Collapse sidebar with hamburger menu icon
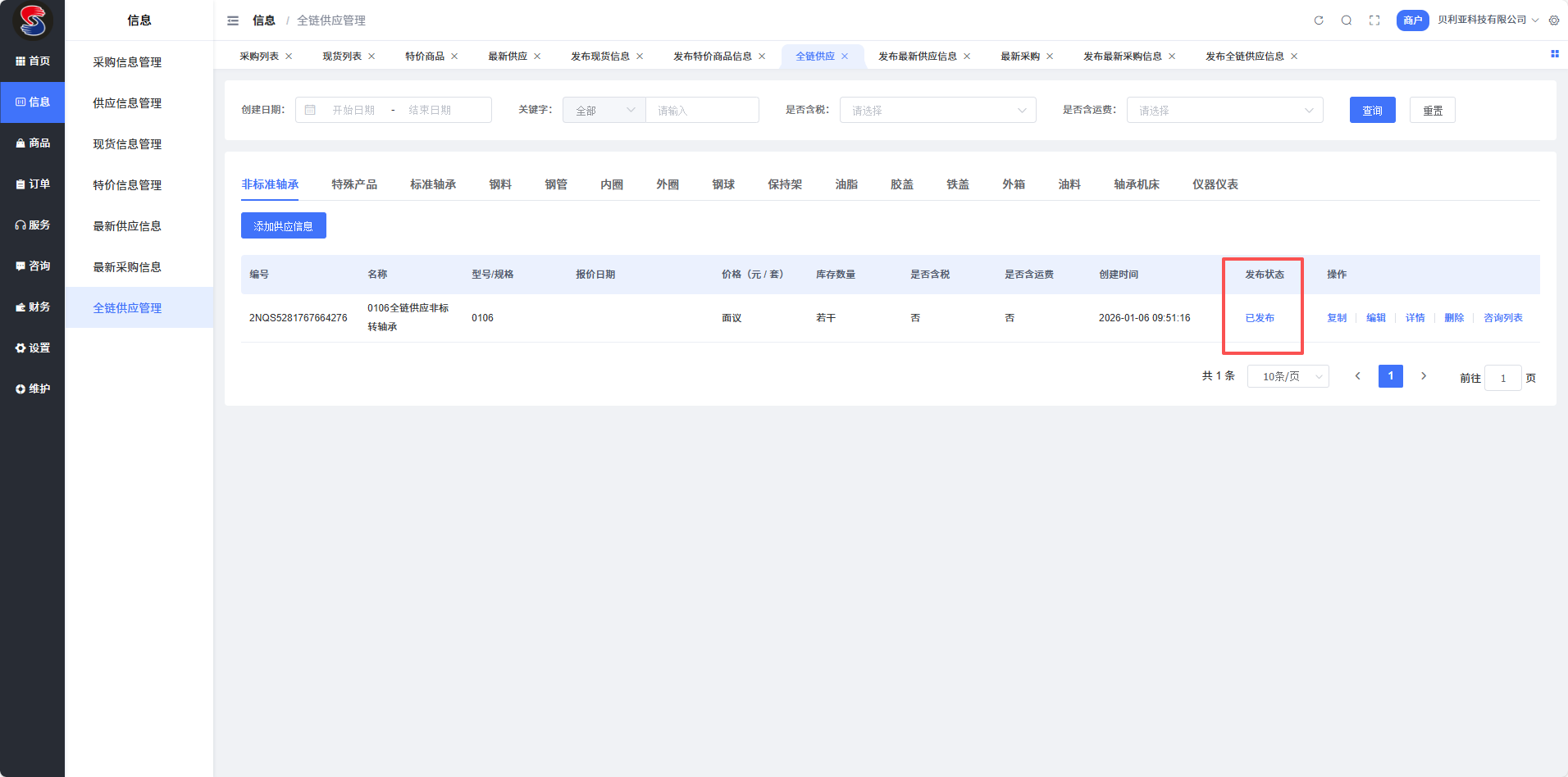Image resolution: width=1568 pixels, height=777 pixels. tap(233, 20)
